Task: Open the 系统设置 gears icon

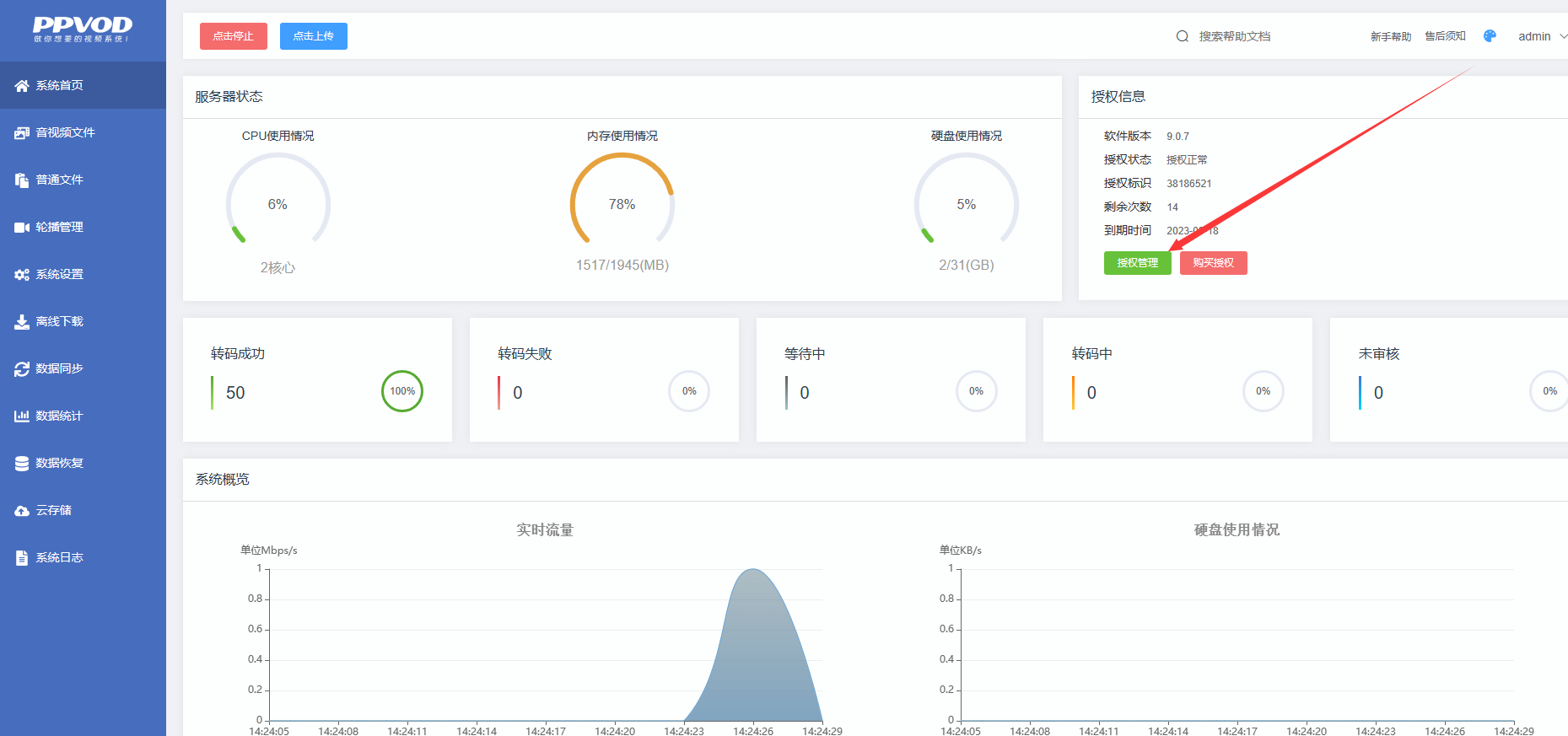Action: click(22, 275)
